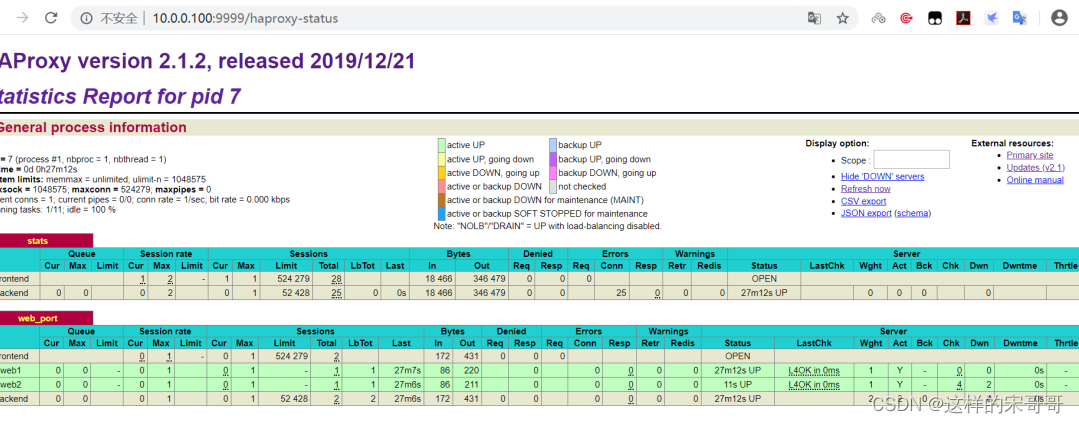Open the JSON export link
1079x423 pixels.
[866, 213]
